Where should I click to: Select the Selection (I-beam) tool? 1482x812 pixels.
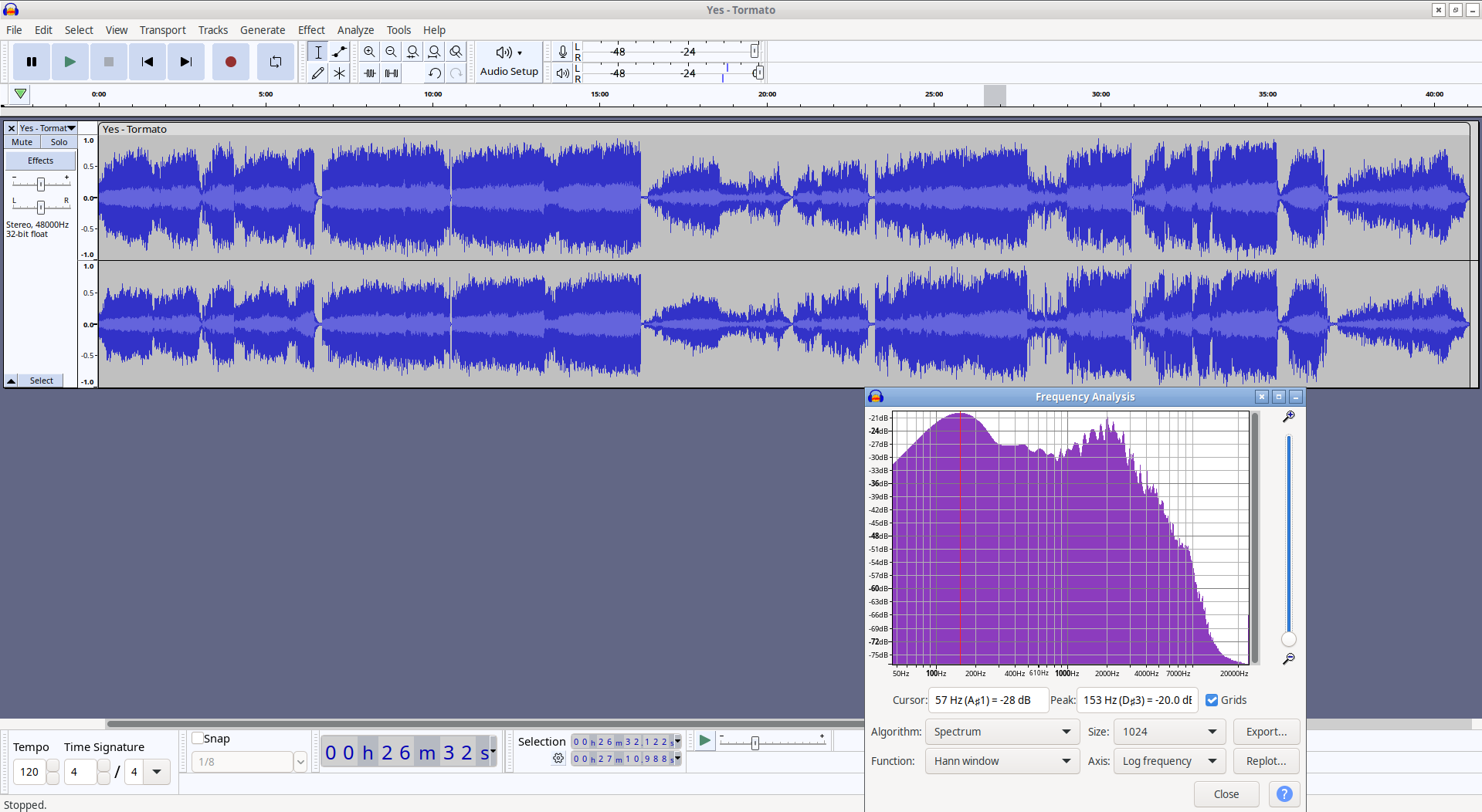coord(318,52)
